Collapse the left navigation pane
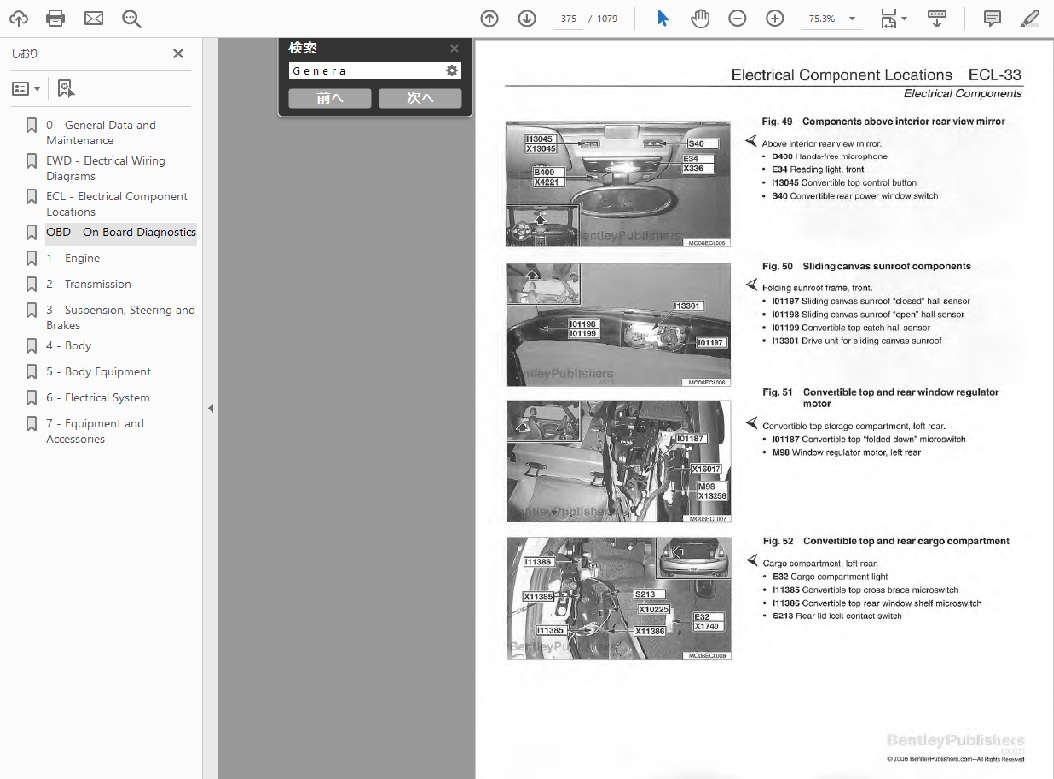 tap(210, 408)
